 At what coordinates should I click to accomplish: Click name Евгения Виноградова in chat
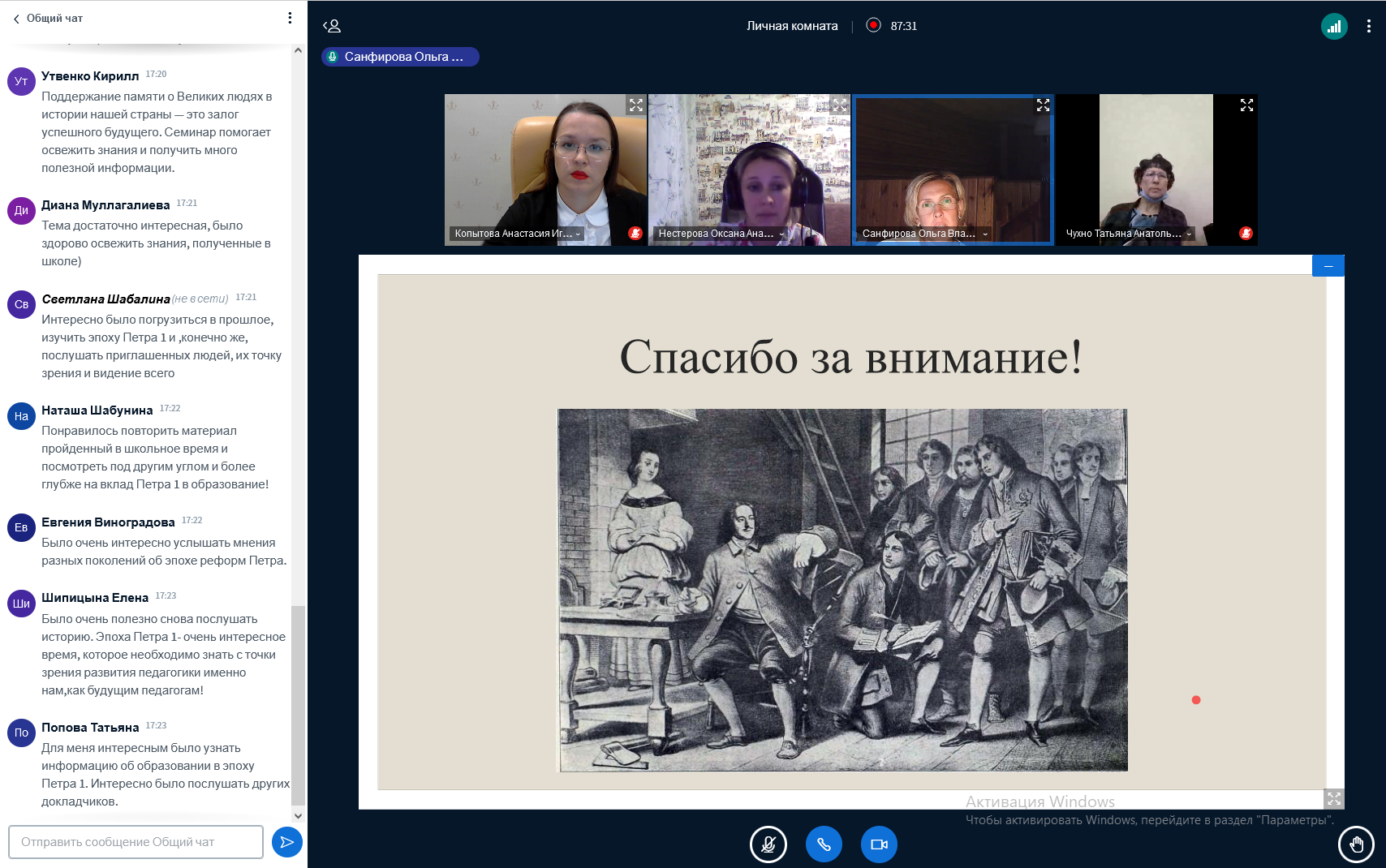[x=108, y=522]
